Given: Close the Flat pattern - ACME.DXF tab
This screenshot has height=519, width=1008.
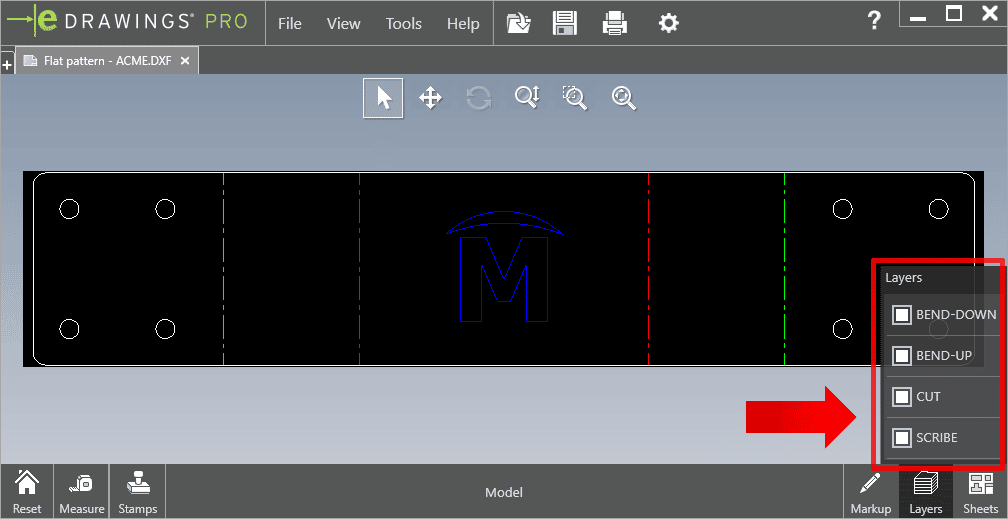Looking at the screenshot, I should pos(185,61).
